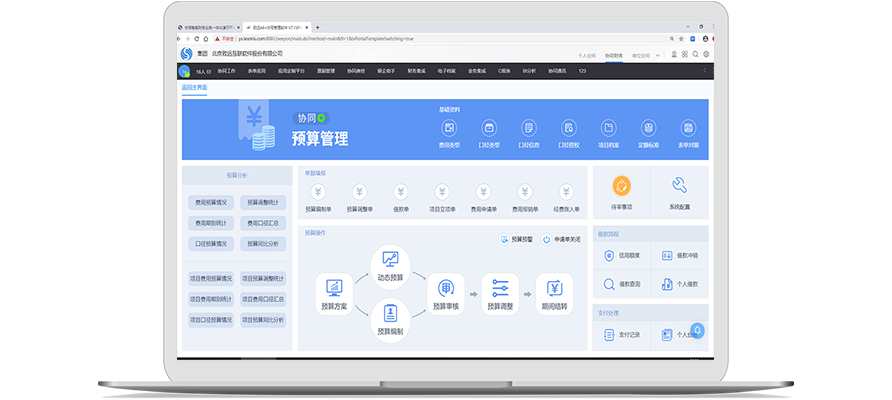Click the browser address bar
892x400 pixels.
[x=400, y=38]
